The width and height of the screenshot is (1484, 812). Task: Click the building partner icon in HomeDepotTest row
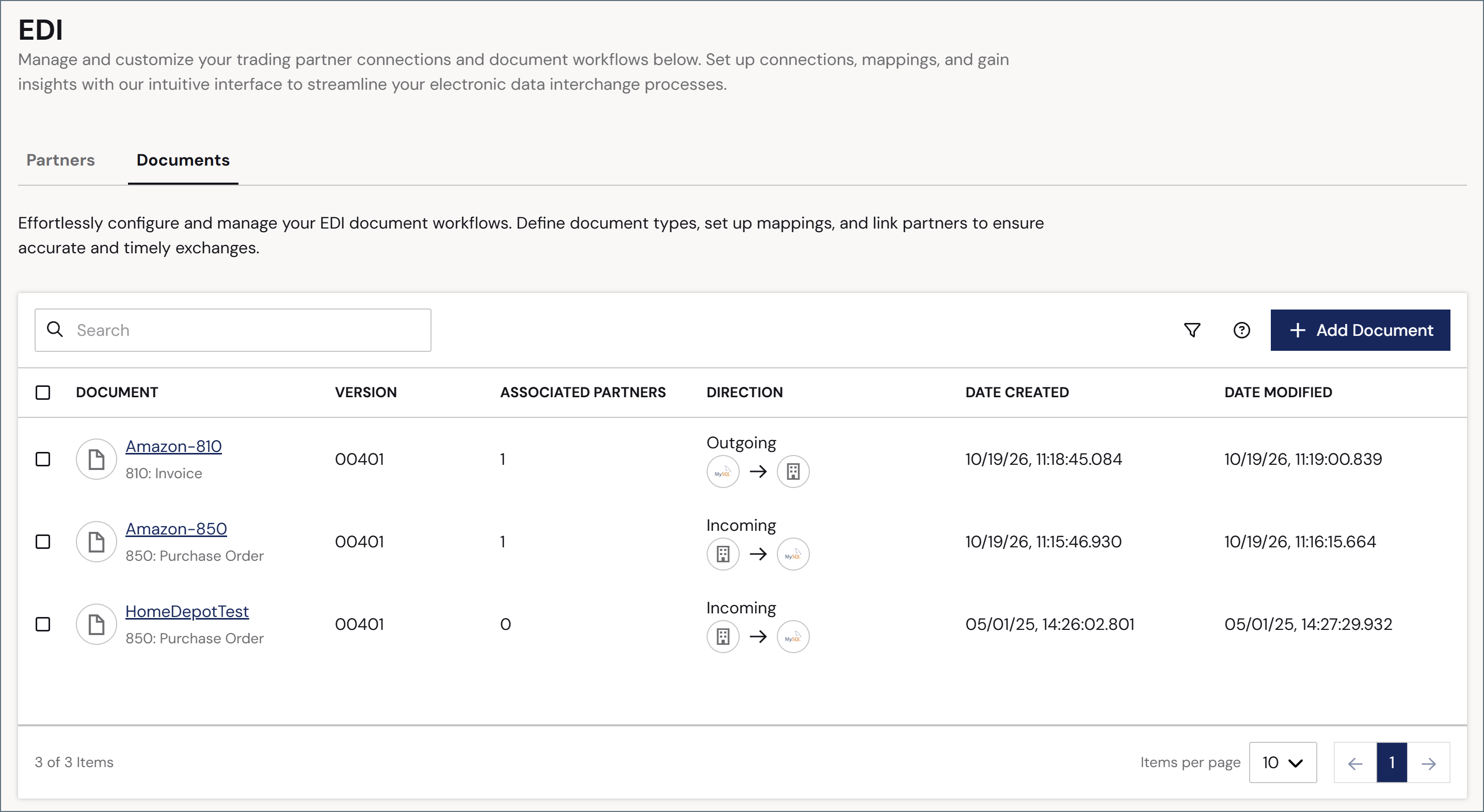coord(723,637)
